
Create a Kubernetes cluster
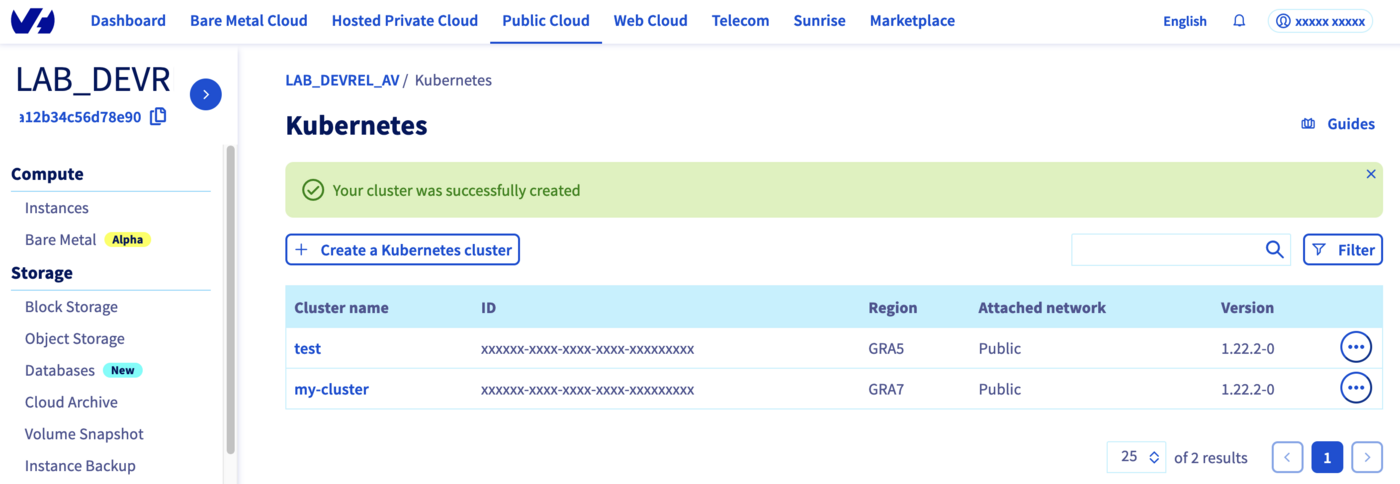[x=403, y=250]
